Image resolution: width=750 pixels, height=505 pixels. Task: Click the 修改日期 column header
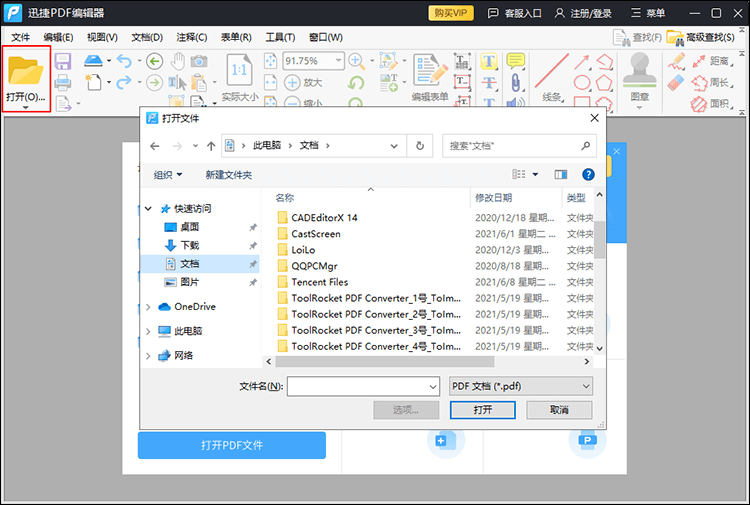click(x=494, y=198)
